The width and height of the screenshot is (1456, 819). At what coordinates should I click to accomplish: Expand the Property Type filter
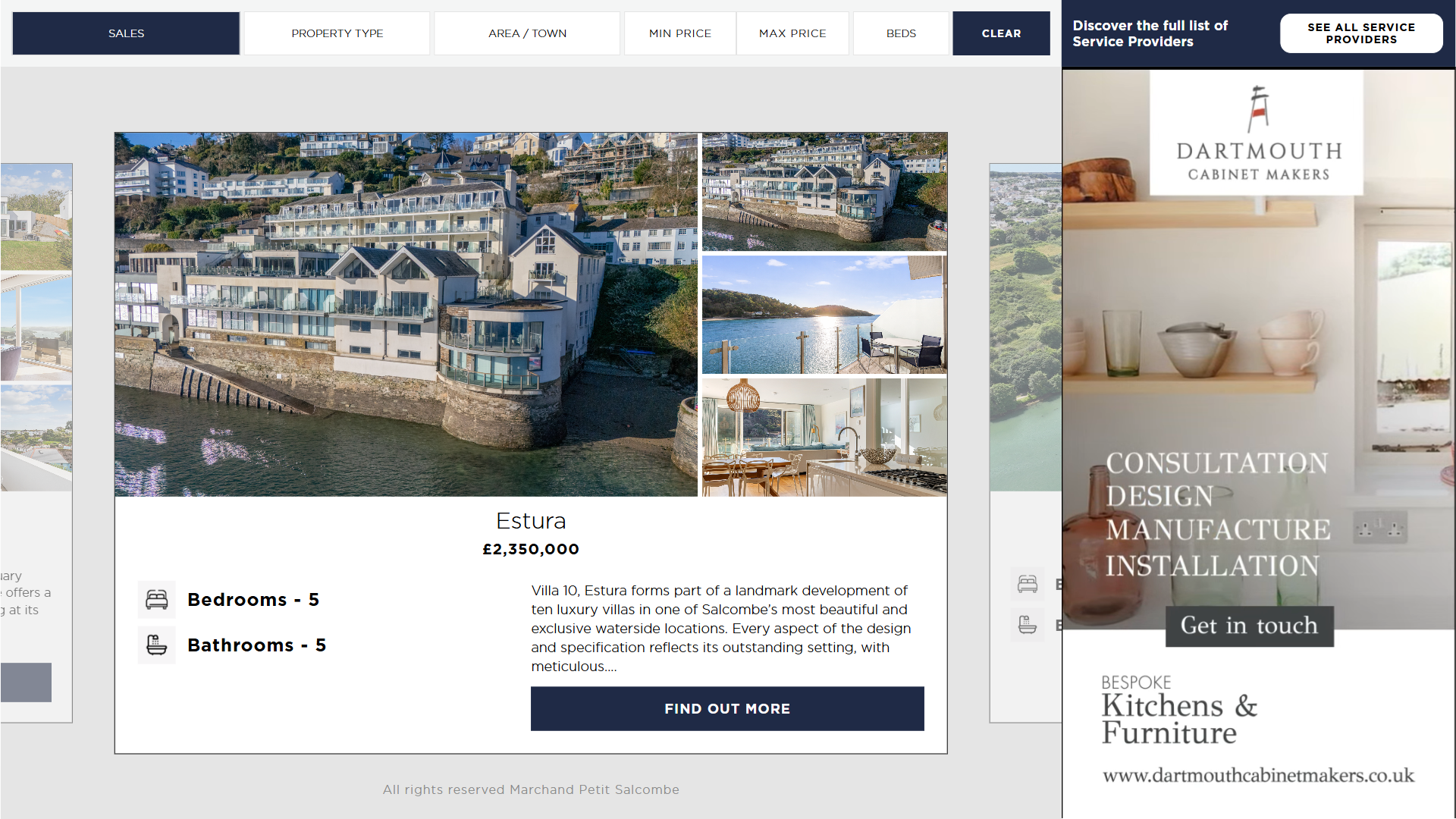tap(337, 33)
